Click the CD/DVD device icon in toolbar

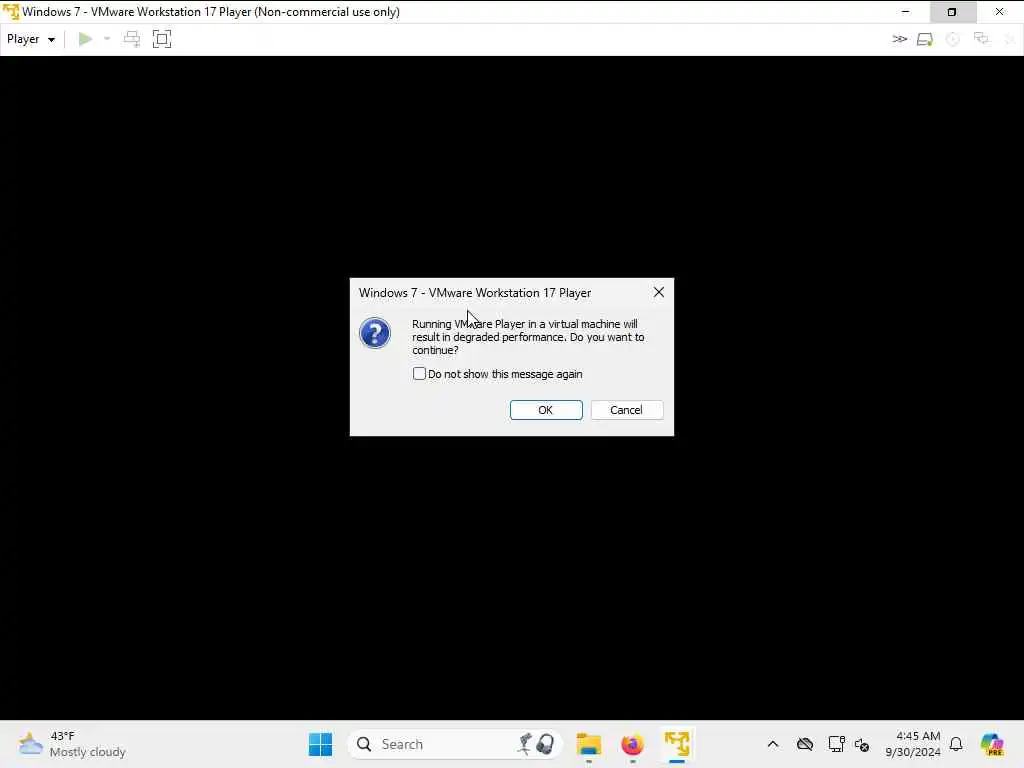click(953, 39)
